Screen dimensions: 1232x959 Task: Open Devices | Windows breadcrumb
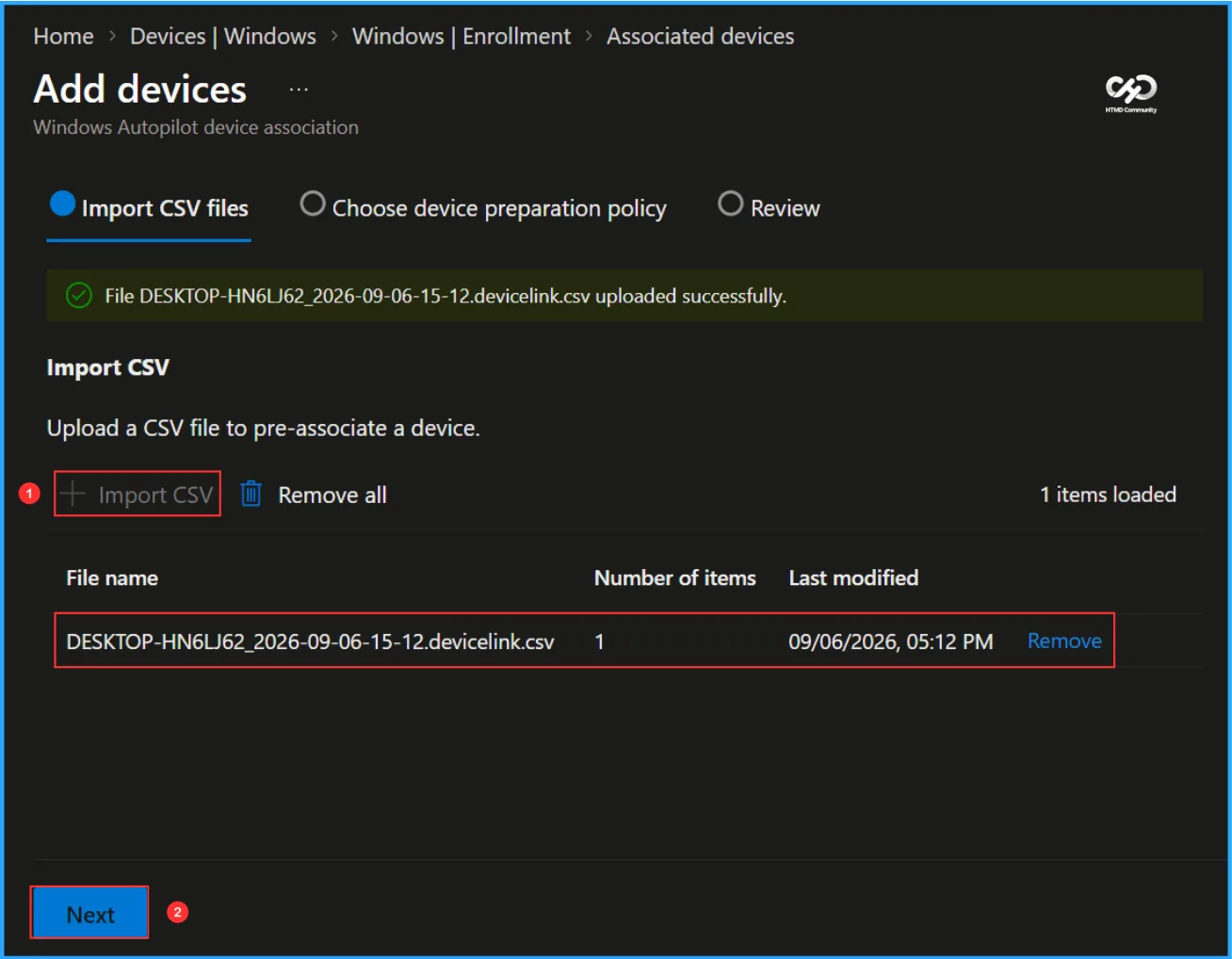(x=223, y=36)
